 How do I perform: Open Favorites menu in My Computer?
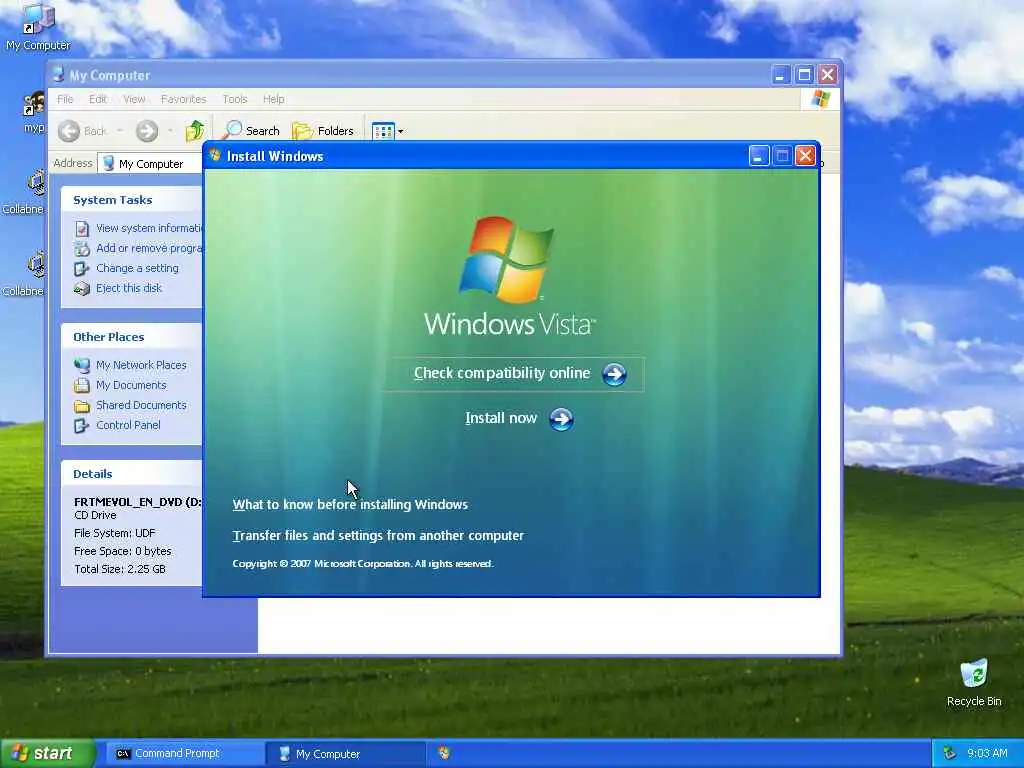coord(183,99)
